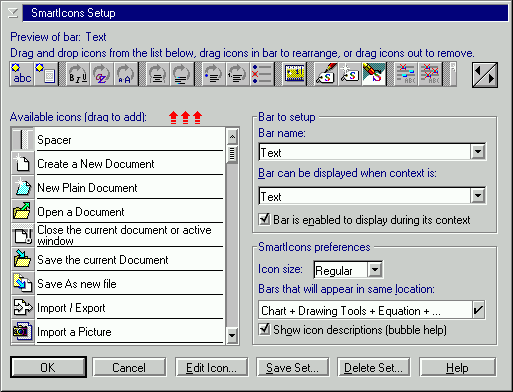Open the dialog system menu in title bar

[13, 13]
